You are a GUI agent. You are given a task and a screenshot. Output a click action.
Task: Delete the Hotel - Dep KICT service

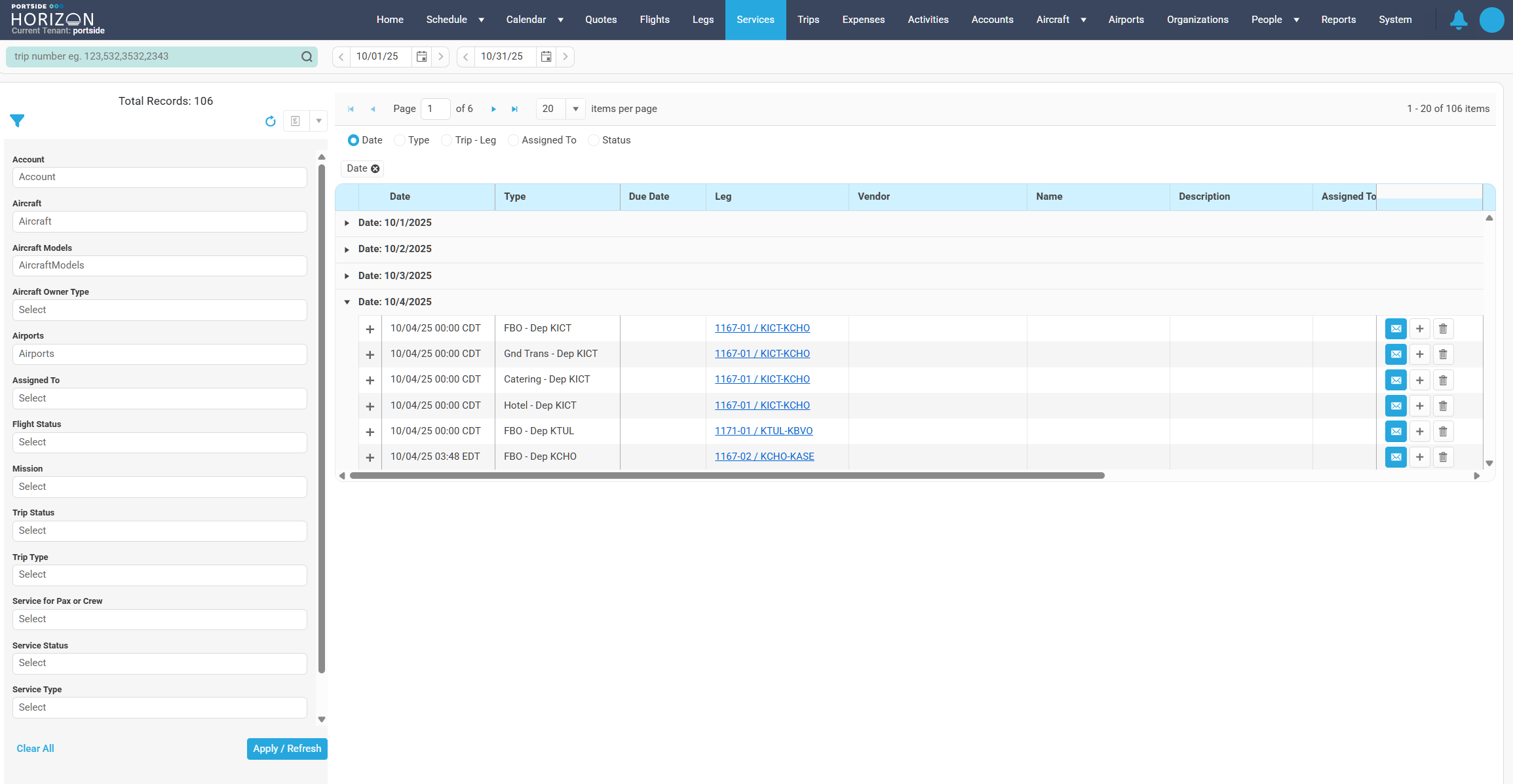pos(1443,406)
